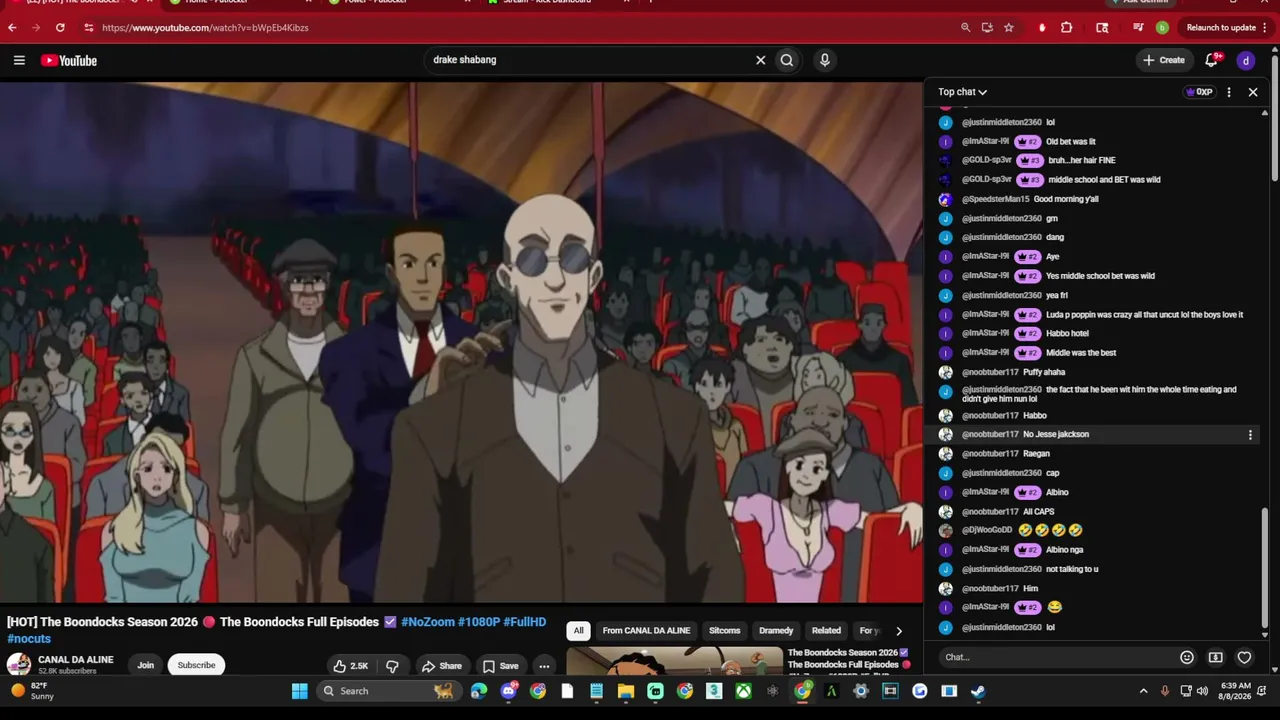The height and width of the screenshot is (720, 1280).
Task: Focus the YouTube search field
Action: 590,60
